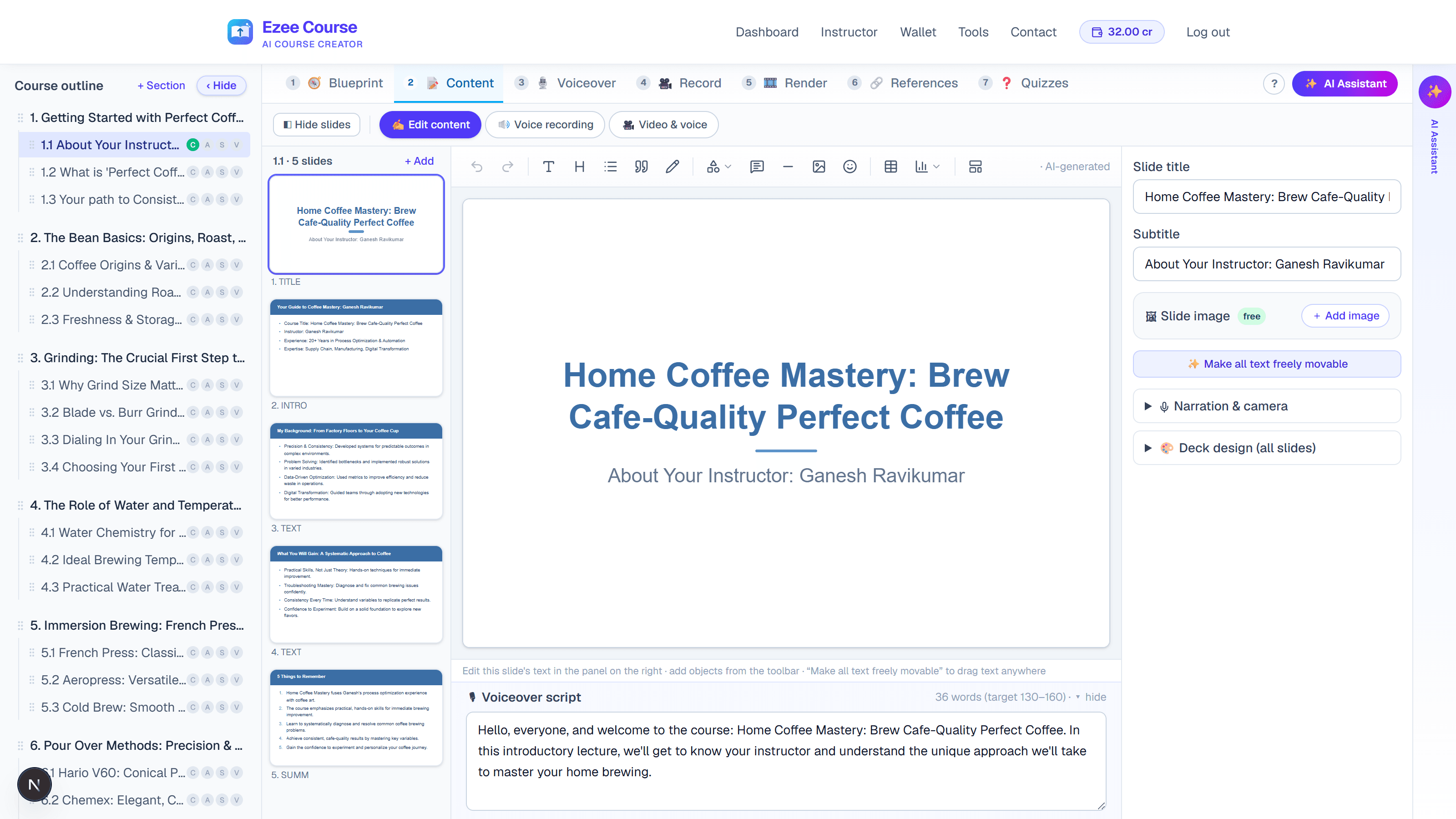This screenshot has width=1456, height=819.
Task: Switch to Video & voice mode
Action: click(x=663, y=124)
